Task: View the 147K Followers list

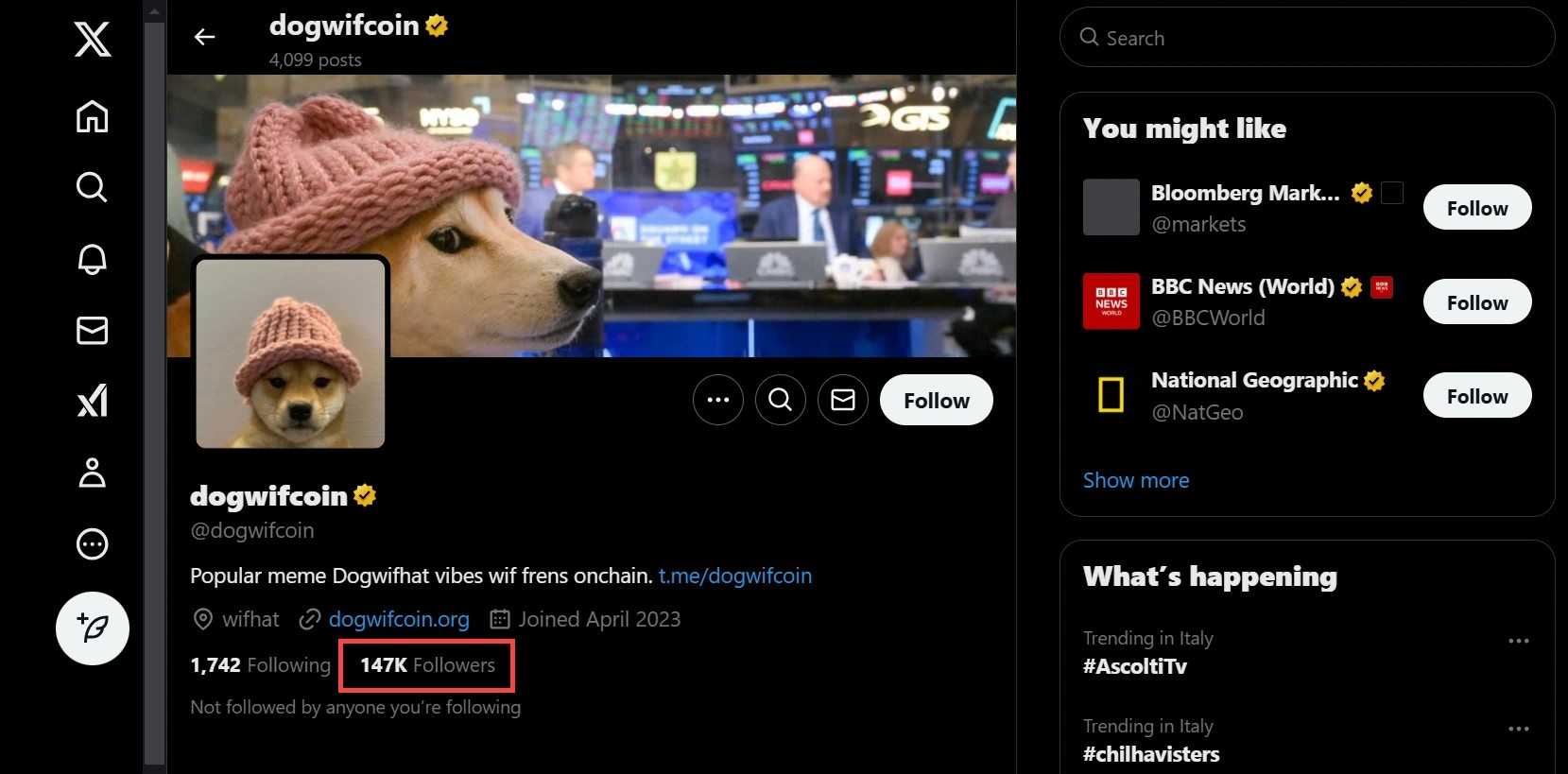Action: coord(427,665)
